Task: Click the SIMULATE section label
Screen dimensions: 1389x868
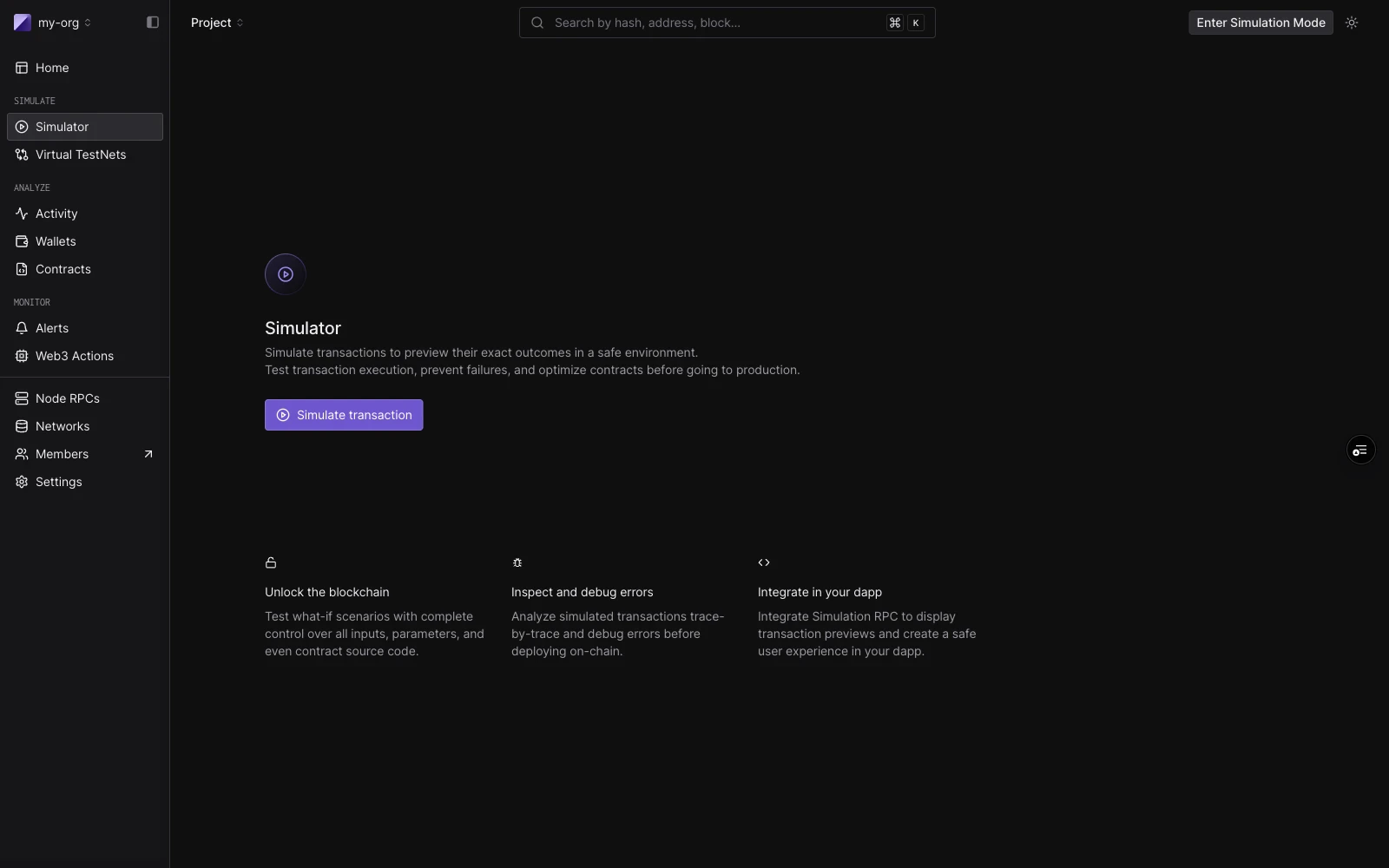Action: coord(35,101)
